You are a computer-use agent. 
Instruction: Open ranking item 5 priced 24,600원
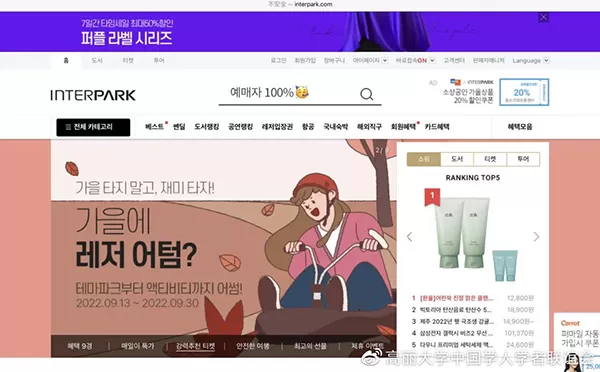pos(473,345)
